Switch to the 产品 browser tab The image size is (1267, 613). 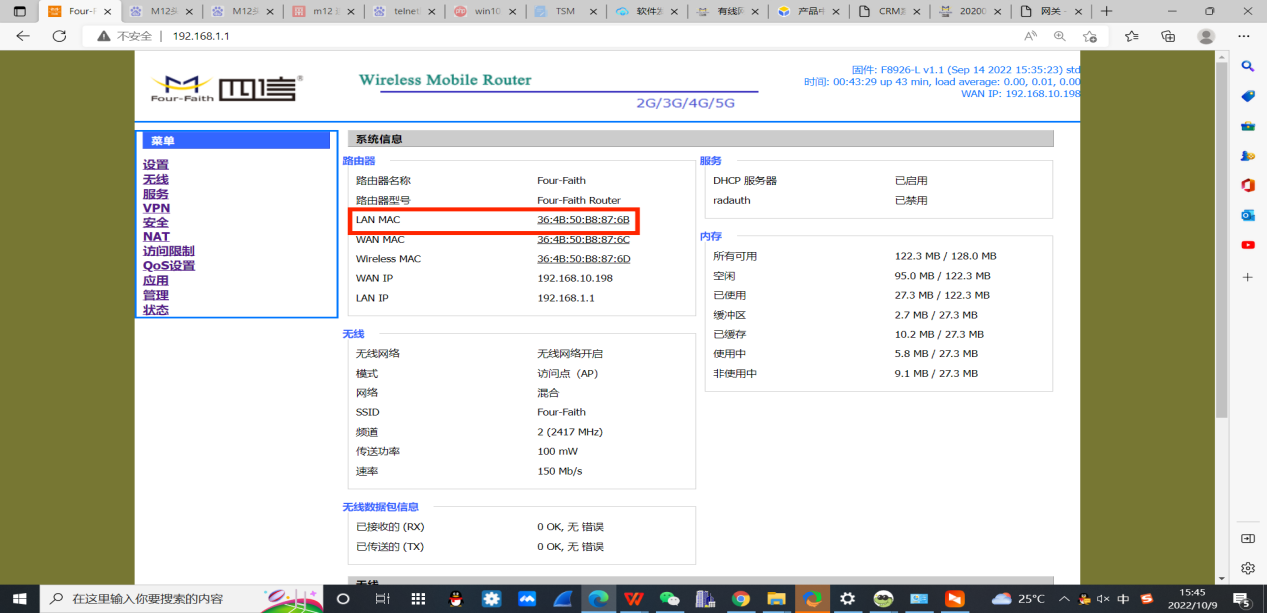811,11
